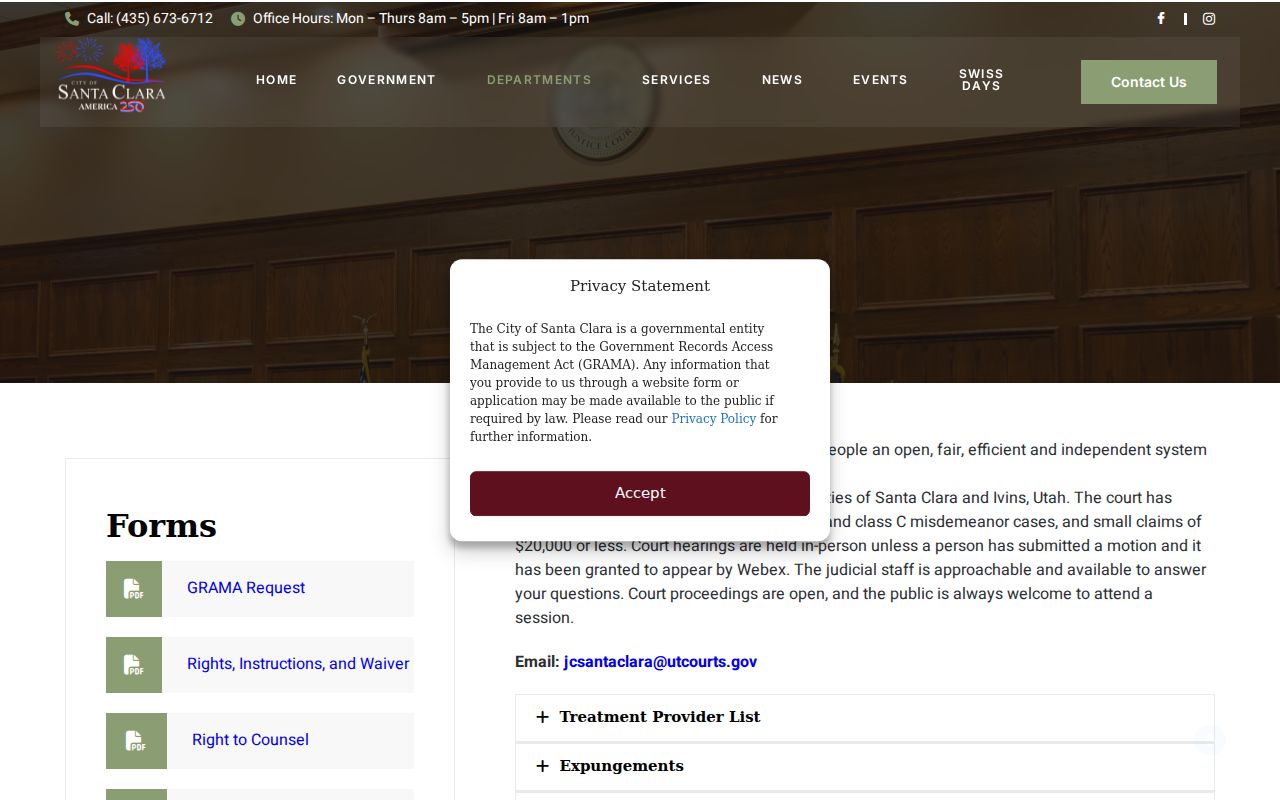Open the Right to Counsel form link
Viewport: 1280px width, 800px height.
[250, 740]
